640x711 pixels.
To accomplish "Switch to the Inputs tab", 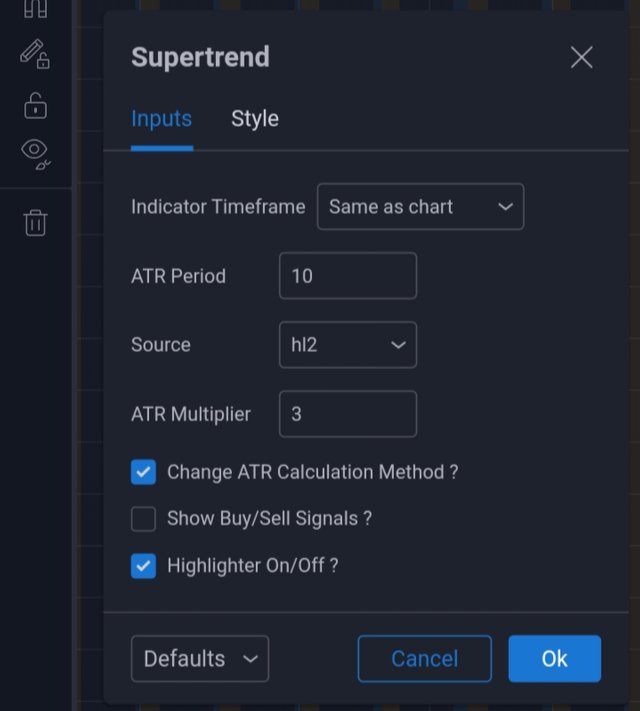I will pos(161,119).
